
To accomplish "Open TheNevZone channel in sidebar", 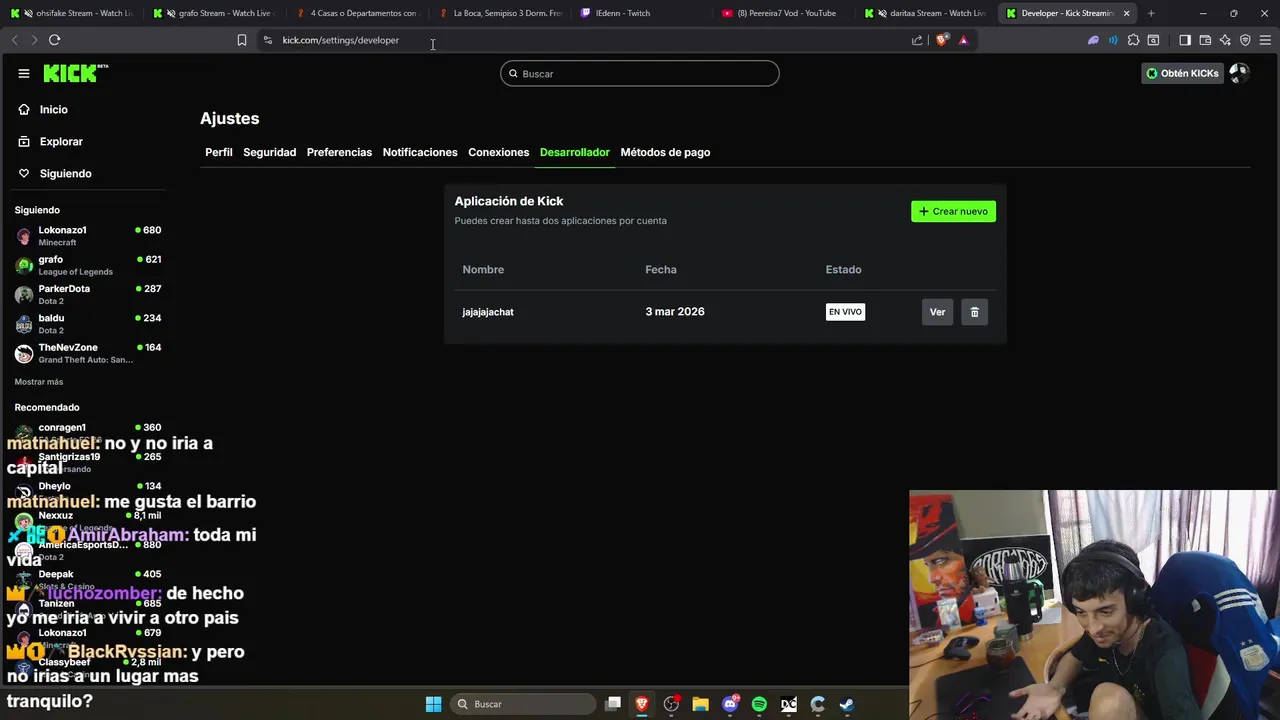I will click(88, 353).
